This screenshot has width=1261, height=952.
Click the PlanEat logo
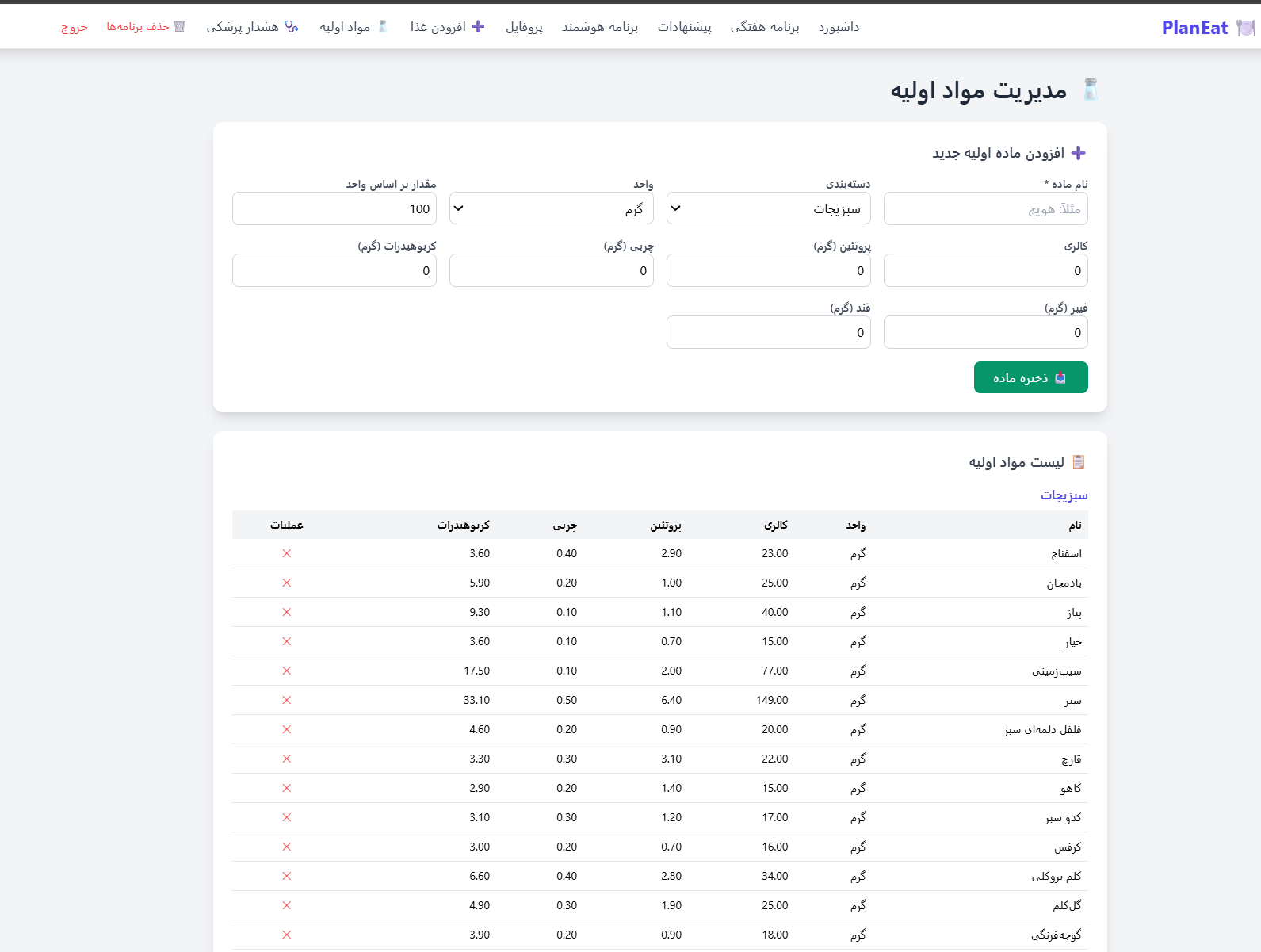1208,28
